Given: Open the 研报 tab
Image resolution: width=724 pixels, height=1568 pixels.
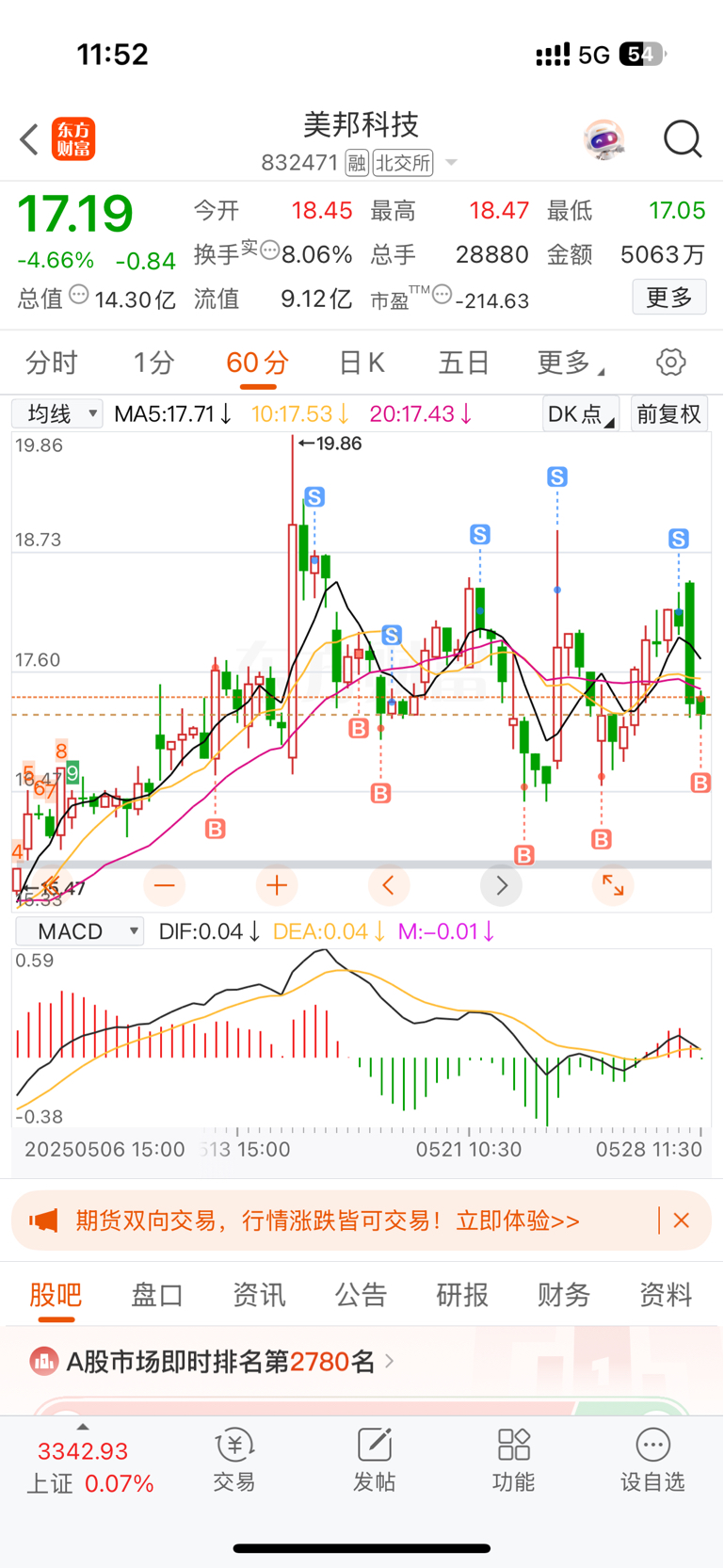Looking at the screenshot, I should [x=462, y=1295].
